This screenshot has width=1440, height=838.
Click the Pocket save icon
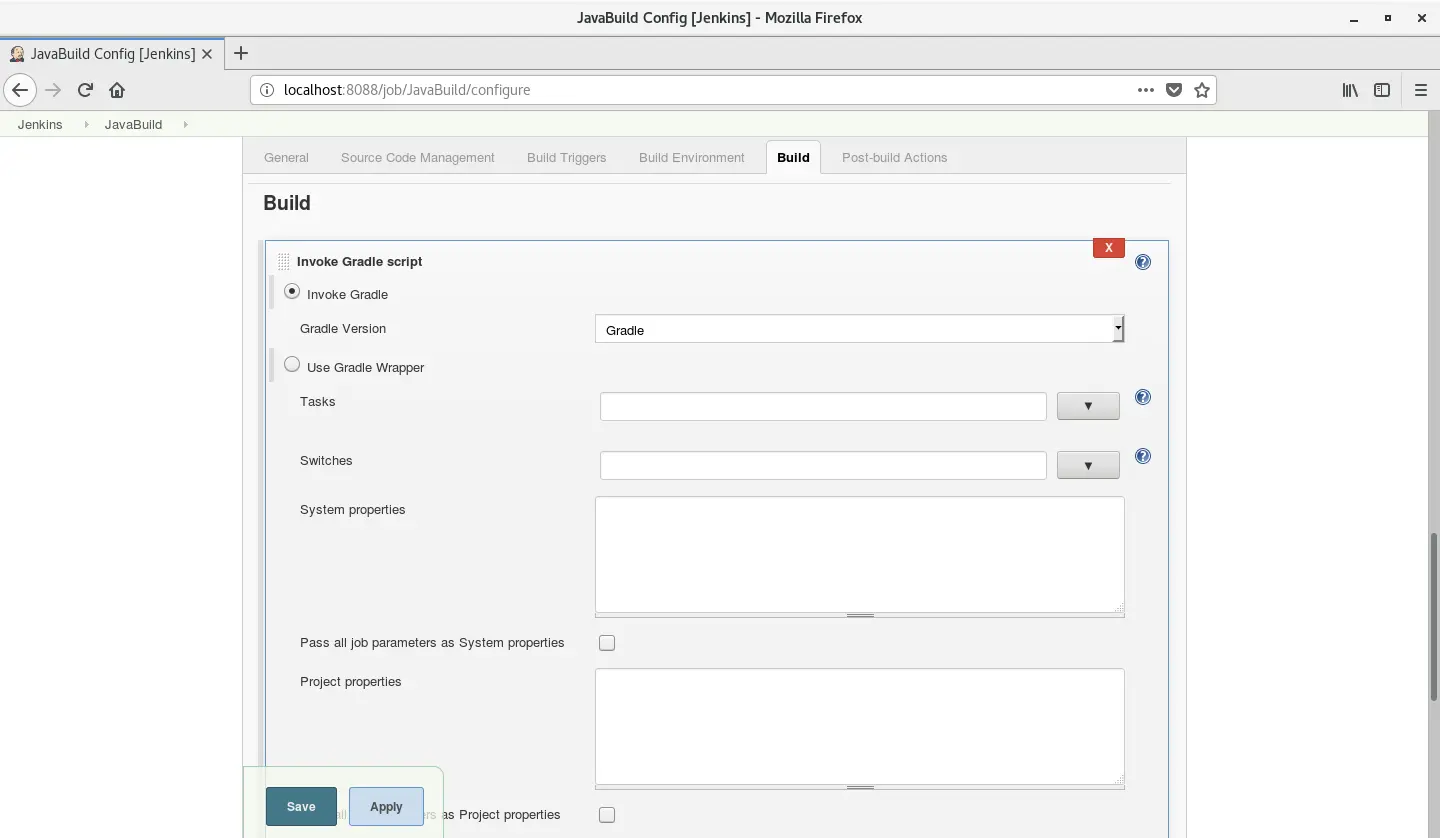pos(1174,90)
